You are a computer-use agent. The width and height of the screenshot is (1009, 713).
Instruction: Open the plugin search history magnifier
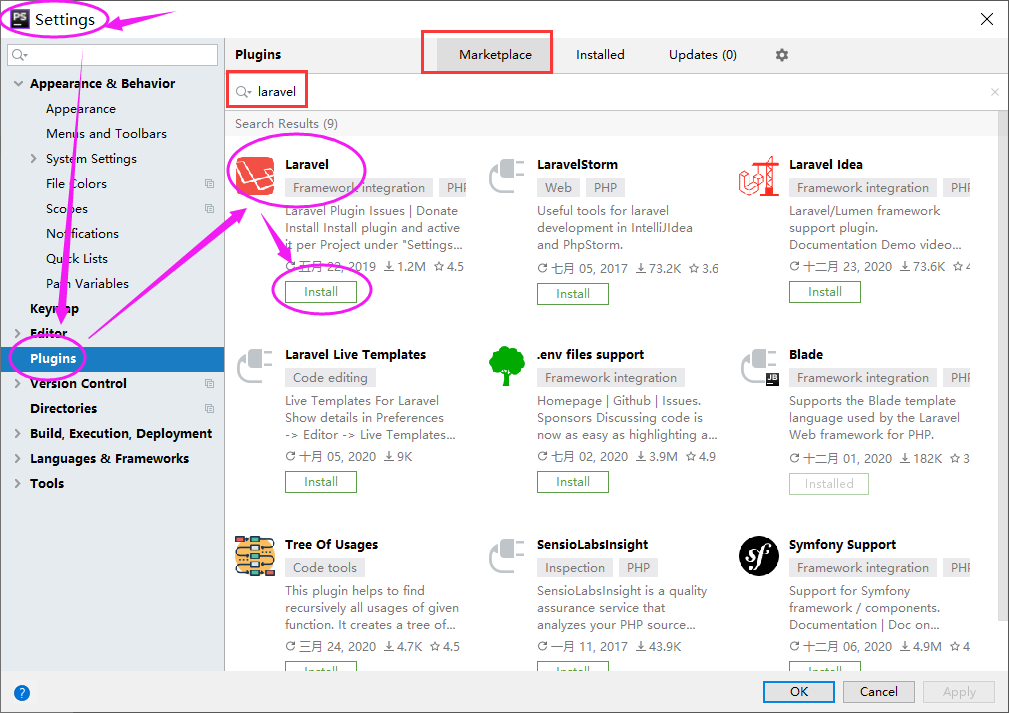point(243,92)
